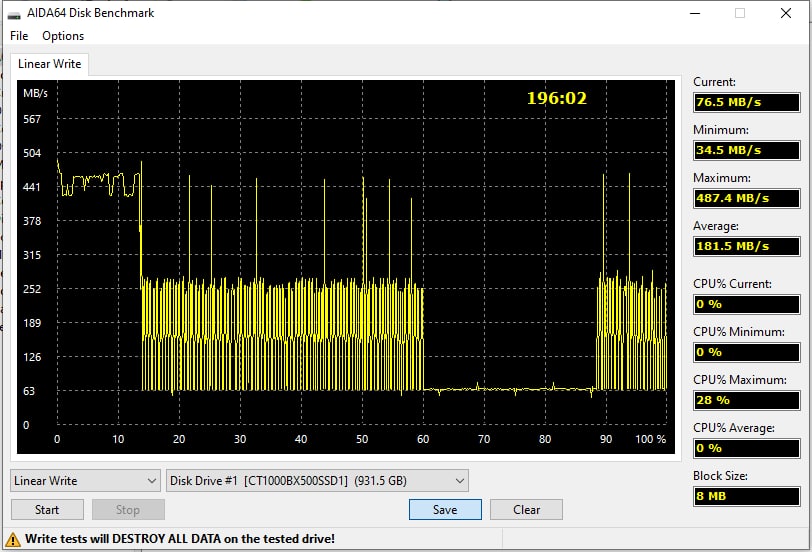Click the greyed-out Stop button
This screenshot has width=812, height=552.
tap(128, 510)
